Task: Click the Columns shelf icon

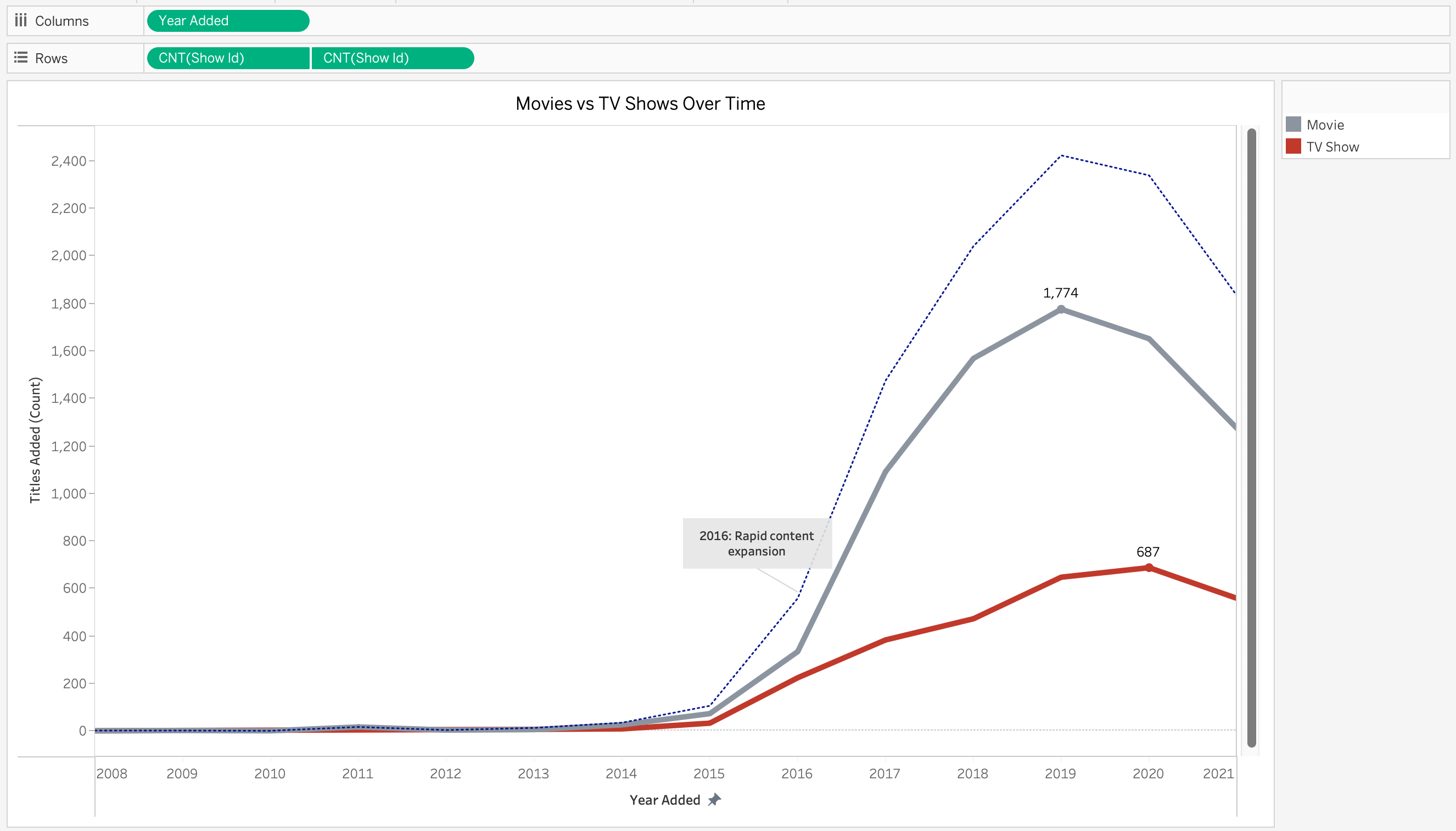Action: [21, 20]
